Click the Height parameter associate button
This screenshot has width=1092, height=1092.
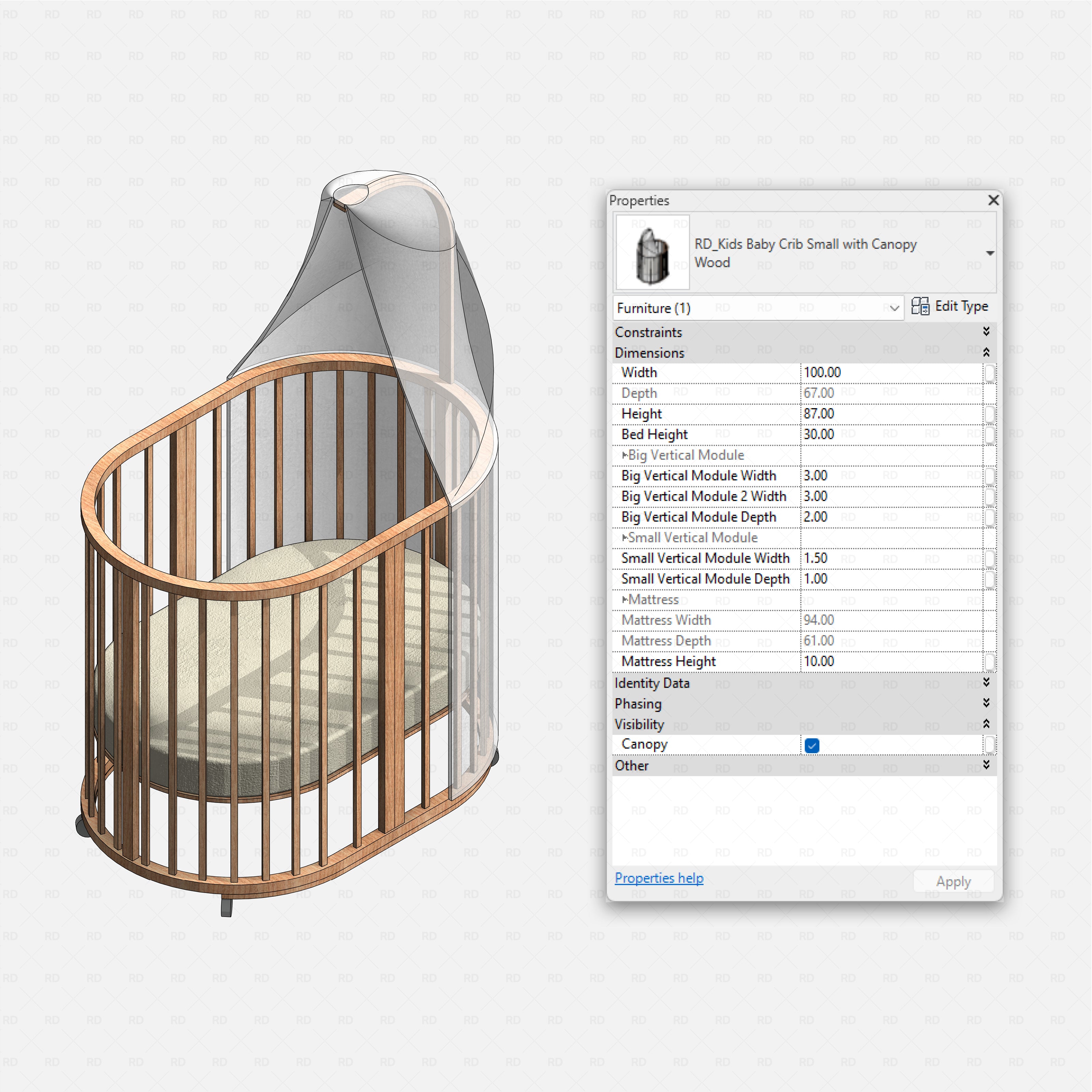(990, 414)
